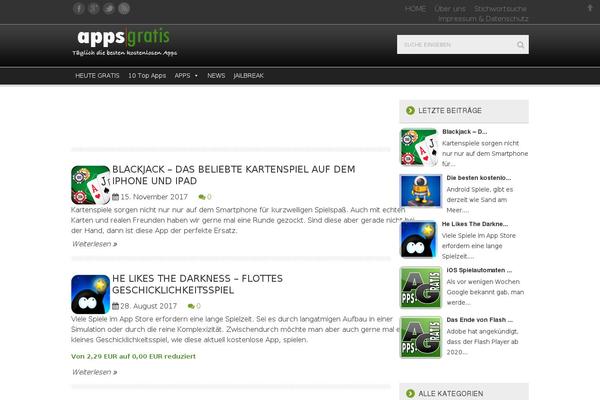Click the scroll-to-top arrow icon
Viewport: 600px width, 400px height.
click(590, 8)
